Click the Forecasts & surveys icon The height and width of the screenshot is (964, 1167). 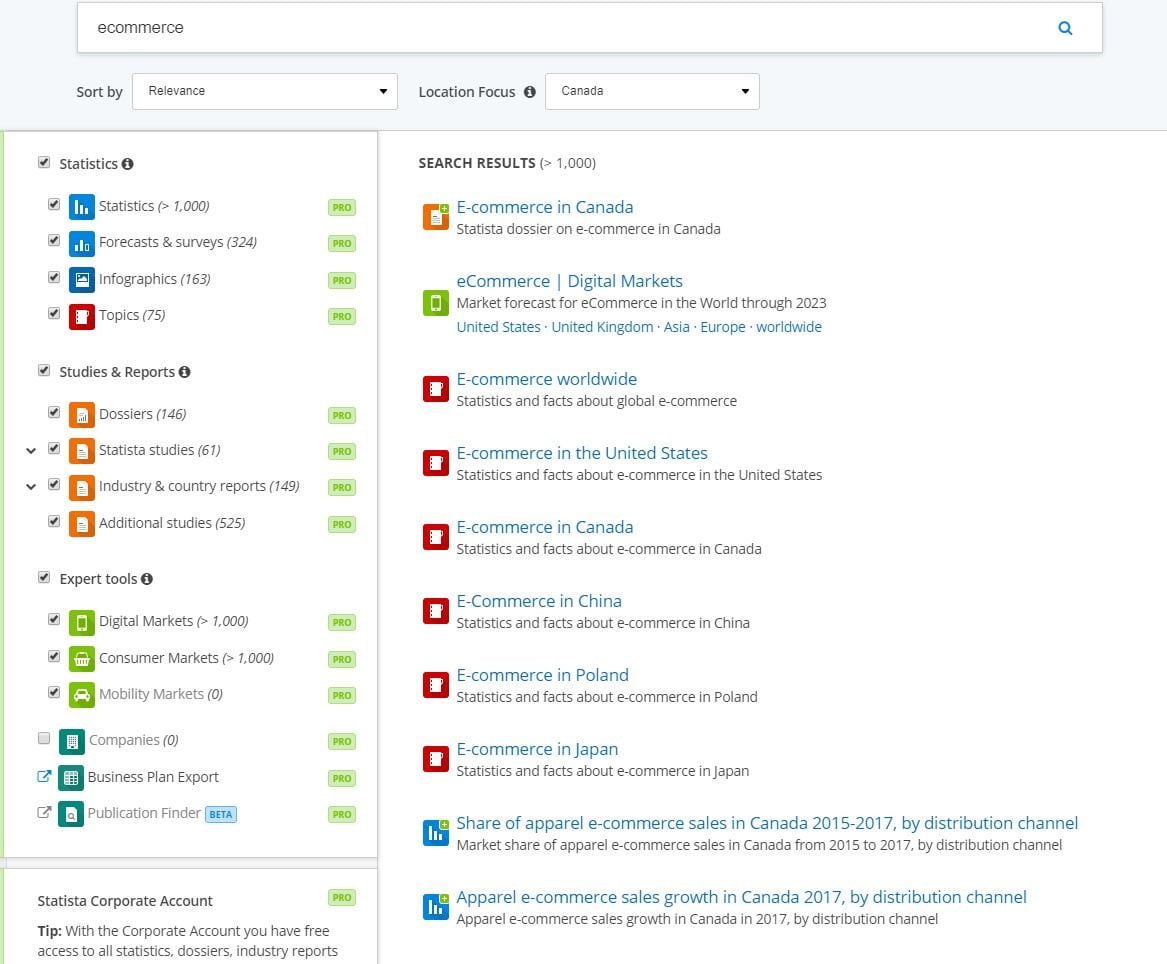click(x=82, y=243)
